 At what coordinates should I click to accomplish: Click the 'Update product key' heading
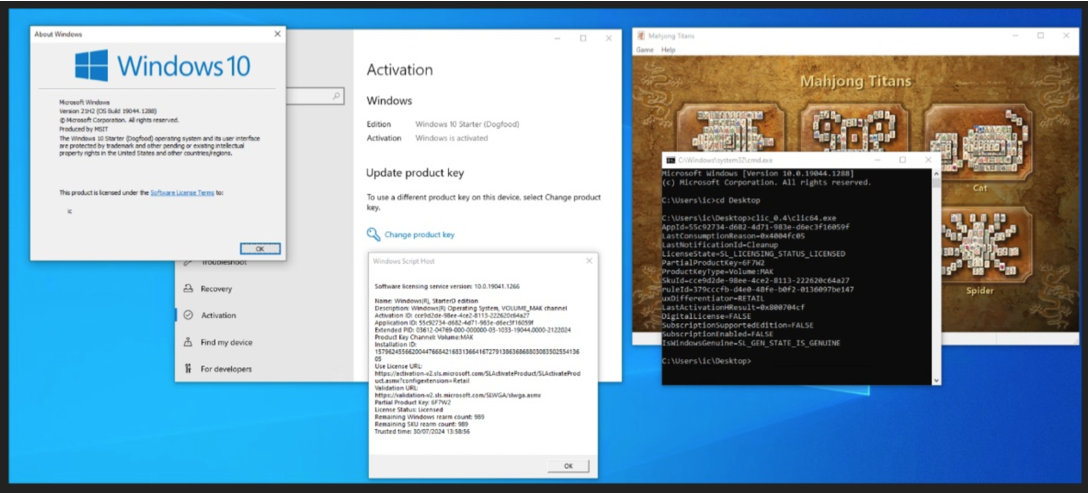point(415,173)
